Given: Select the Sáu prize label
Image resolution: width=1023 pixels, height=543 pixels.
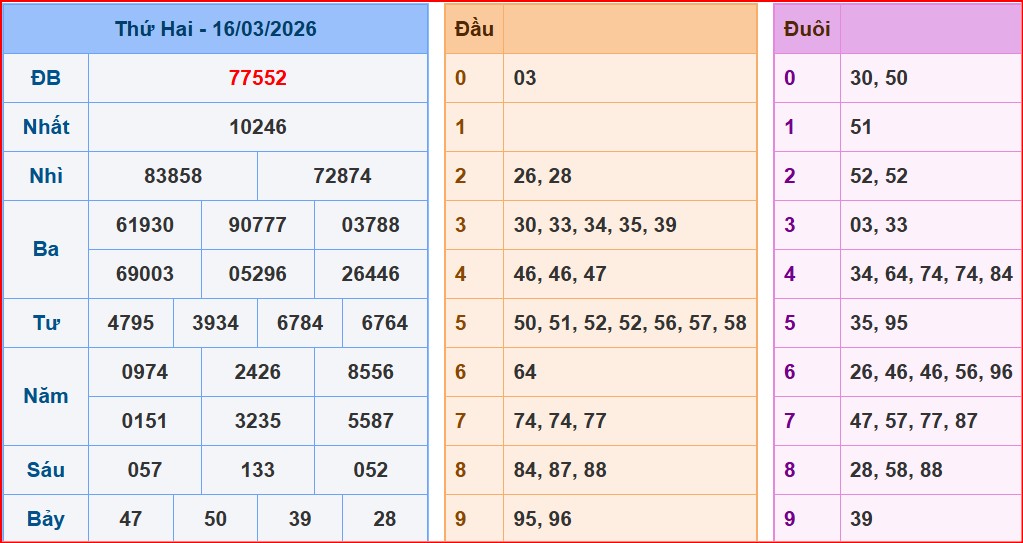Looking at the screenshot, I should (46, 469).
